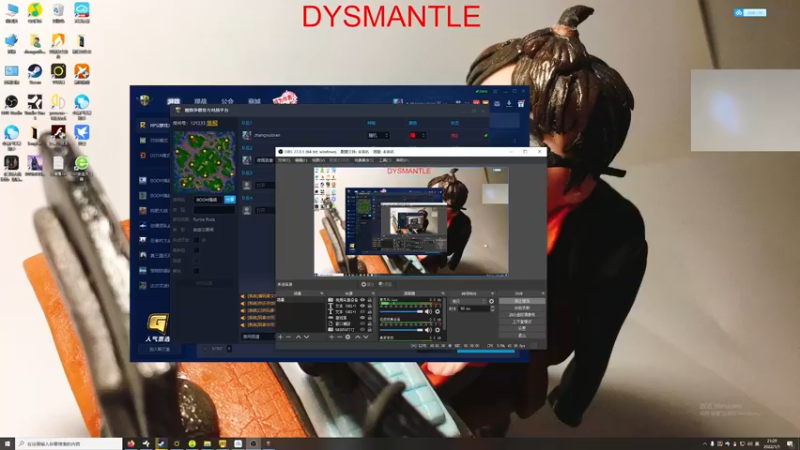This screenshot has height=450, width=800.
Task: Adjust the first audio track volume slider
Action: 401,311
